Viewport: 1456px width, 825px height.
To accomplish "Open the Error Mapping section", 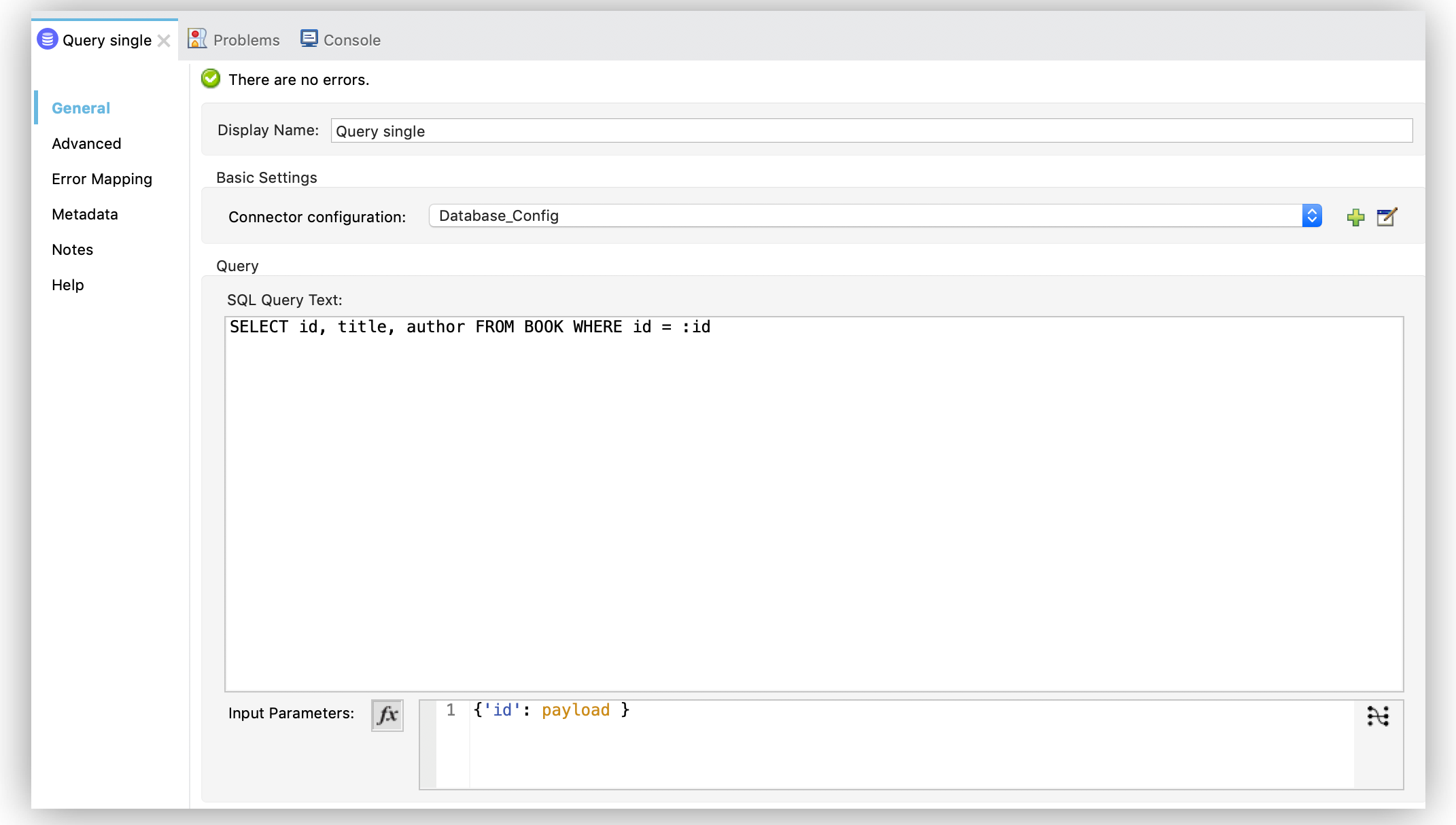I will click(x=101, y=179).
